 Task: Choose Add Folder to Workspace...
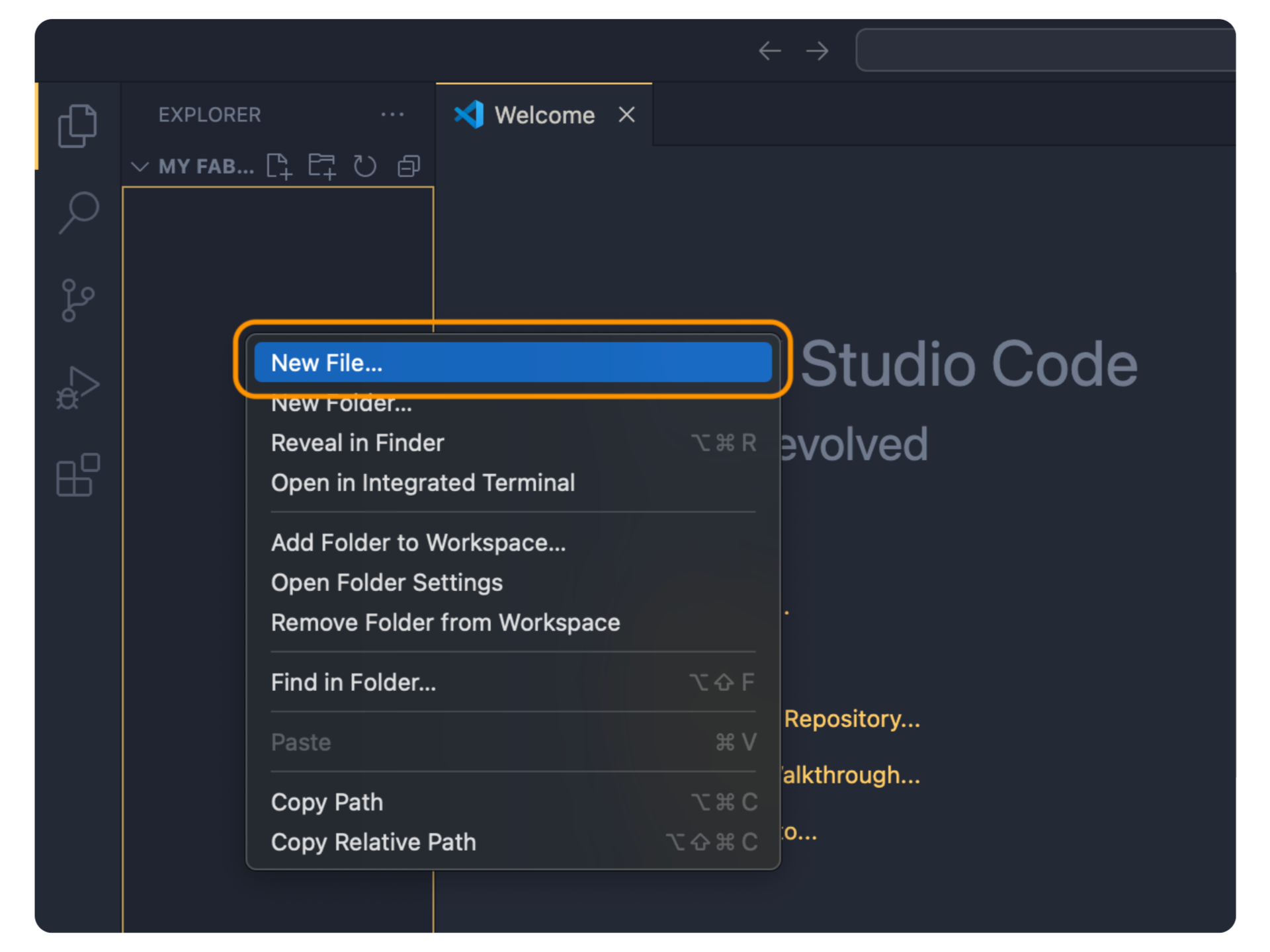(513, 542)
